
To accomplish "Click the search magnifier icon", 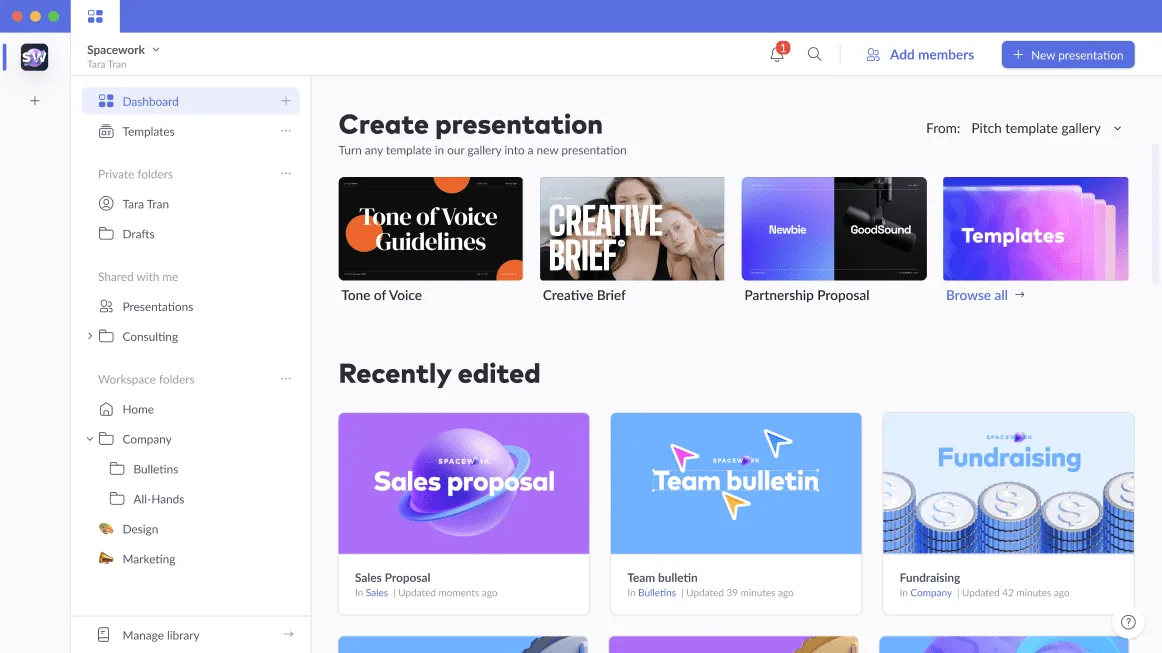I will [x=814, y=55].
